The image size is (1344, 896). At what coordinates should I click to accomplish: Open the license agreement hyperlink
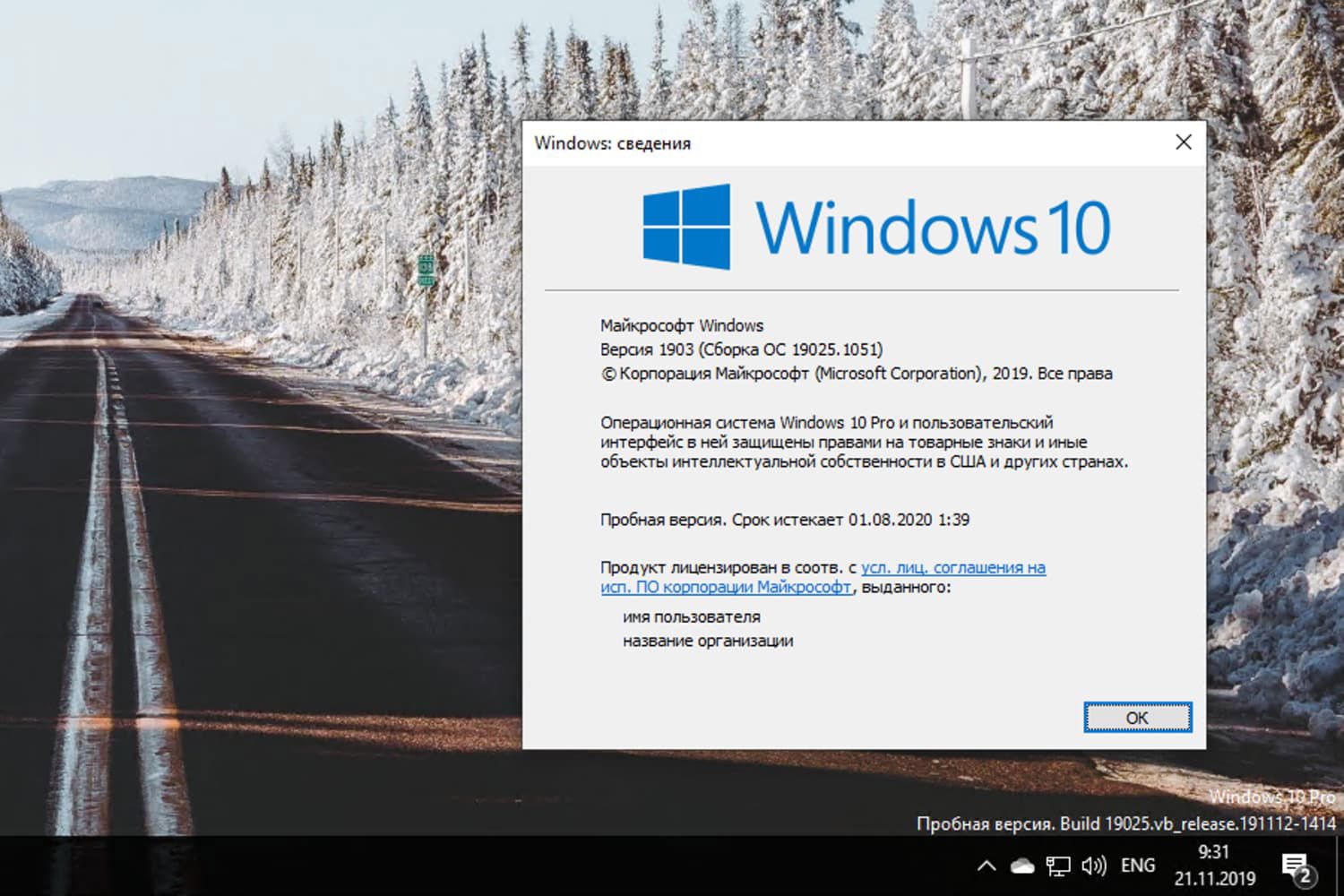coord(952,567)
